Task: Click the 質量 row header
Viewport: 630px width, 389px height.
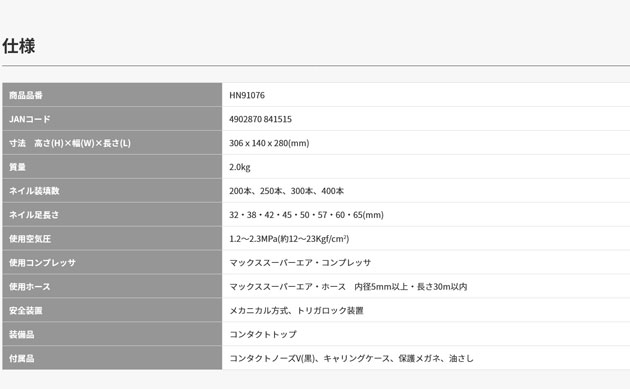Action: [112, 167]
